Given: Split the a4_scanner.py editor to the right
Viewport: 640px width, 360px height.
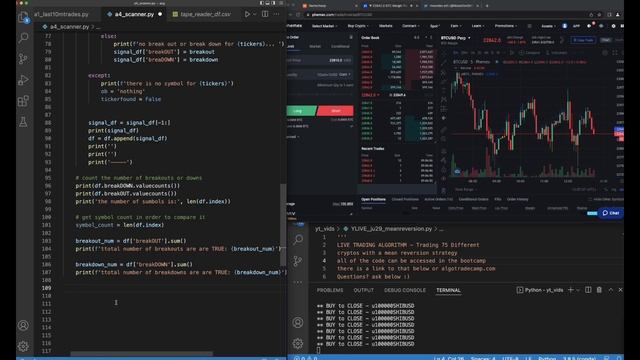Looking at the screenshot, I should (265, 14).
